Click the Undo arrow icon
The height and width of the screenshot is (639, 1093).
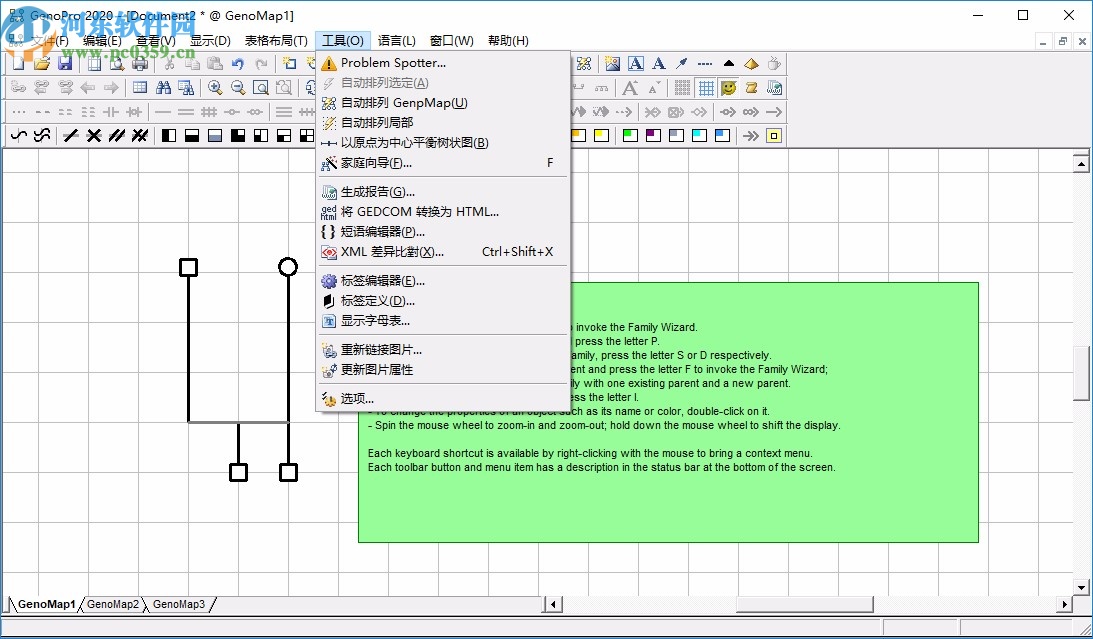[x=237, y=63]
